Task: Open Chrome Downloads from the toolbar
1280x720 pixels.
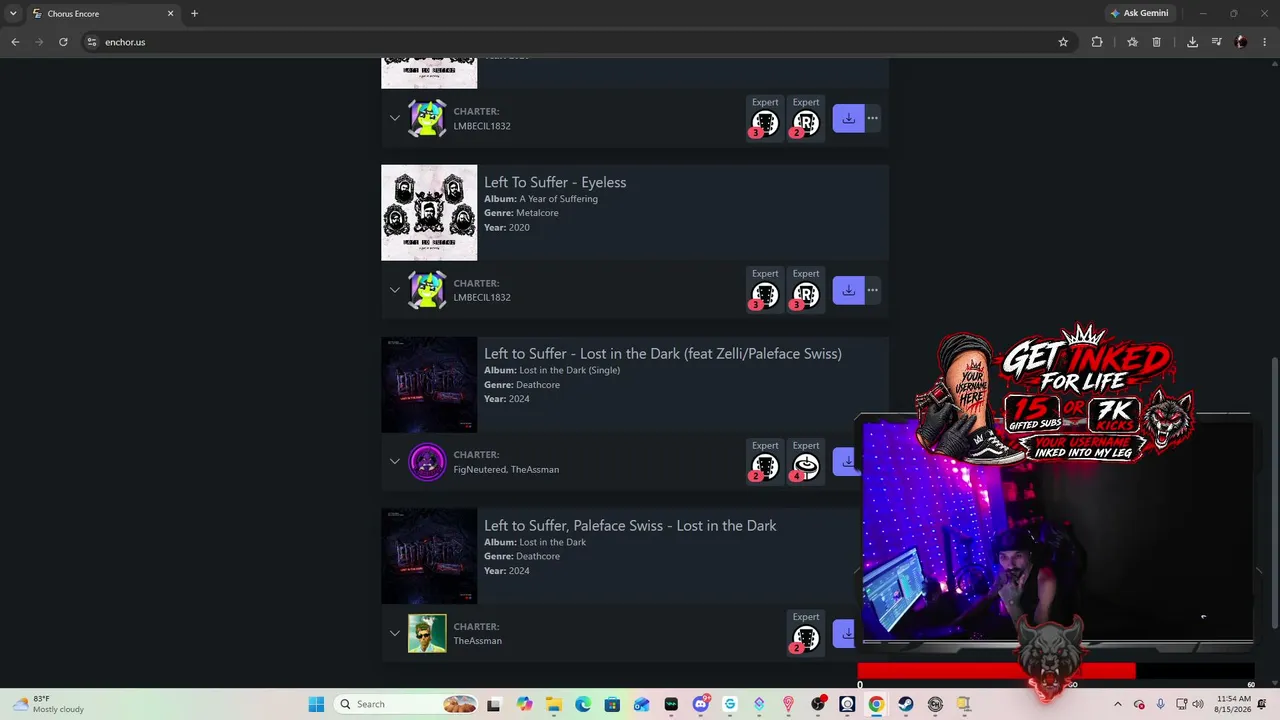Action: pos(1192,42)
